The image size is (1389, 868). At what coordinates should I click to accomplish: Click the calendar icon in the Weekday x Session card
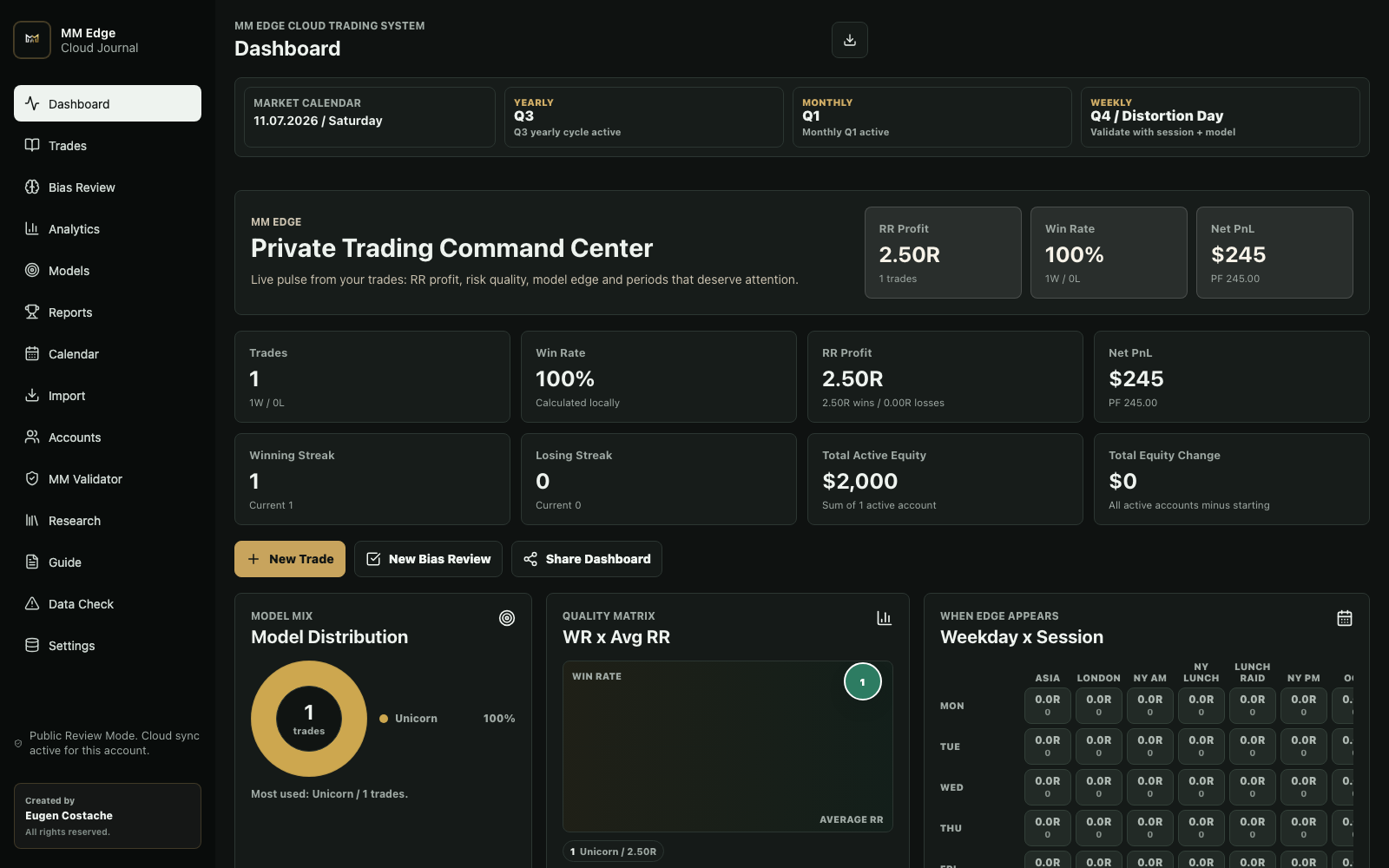point(1345,618)
